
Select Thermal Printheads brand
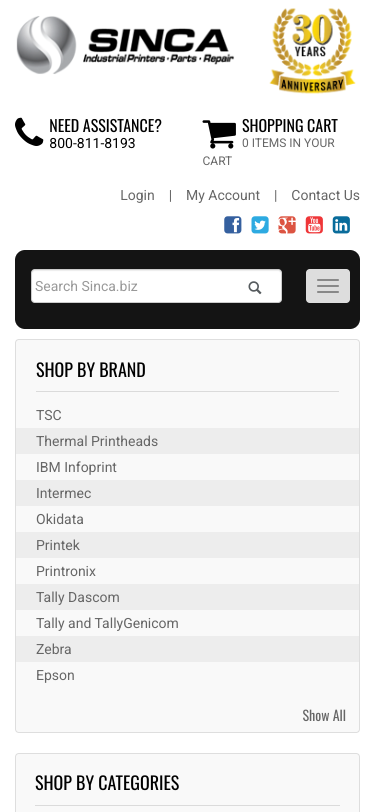tap(188, 441)
